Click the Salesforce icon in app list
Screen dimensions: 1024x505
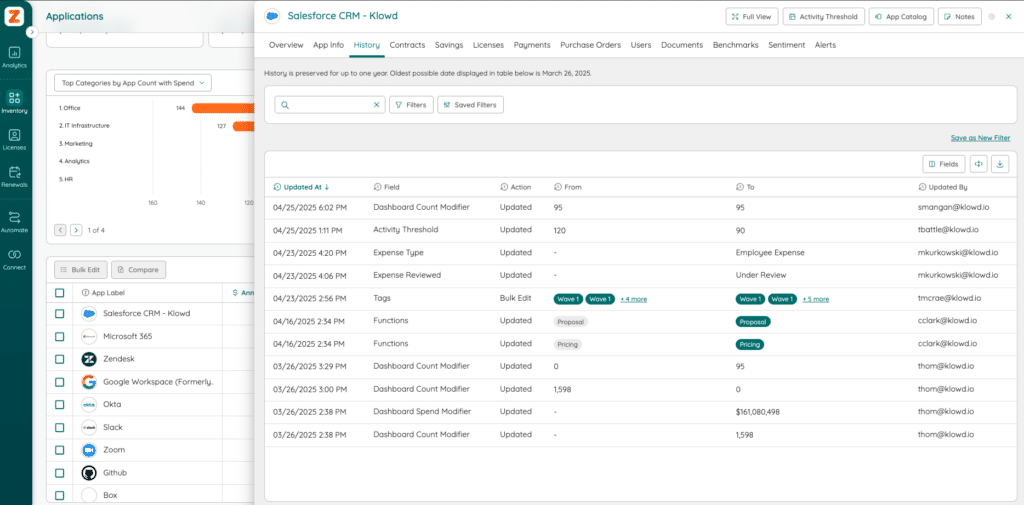pos(89,314)
